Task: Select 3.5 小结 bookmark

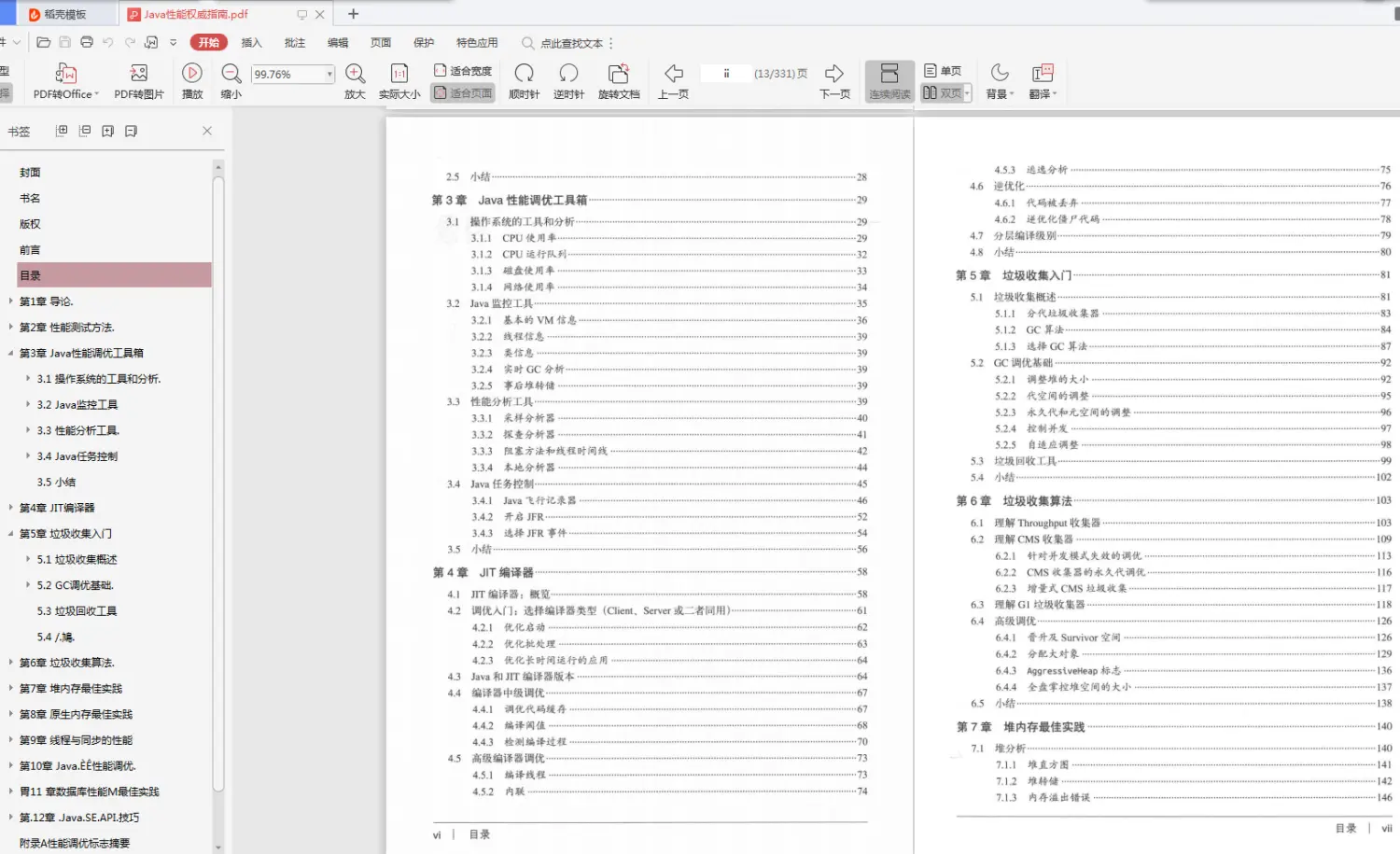Action: tap(56, 483)
